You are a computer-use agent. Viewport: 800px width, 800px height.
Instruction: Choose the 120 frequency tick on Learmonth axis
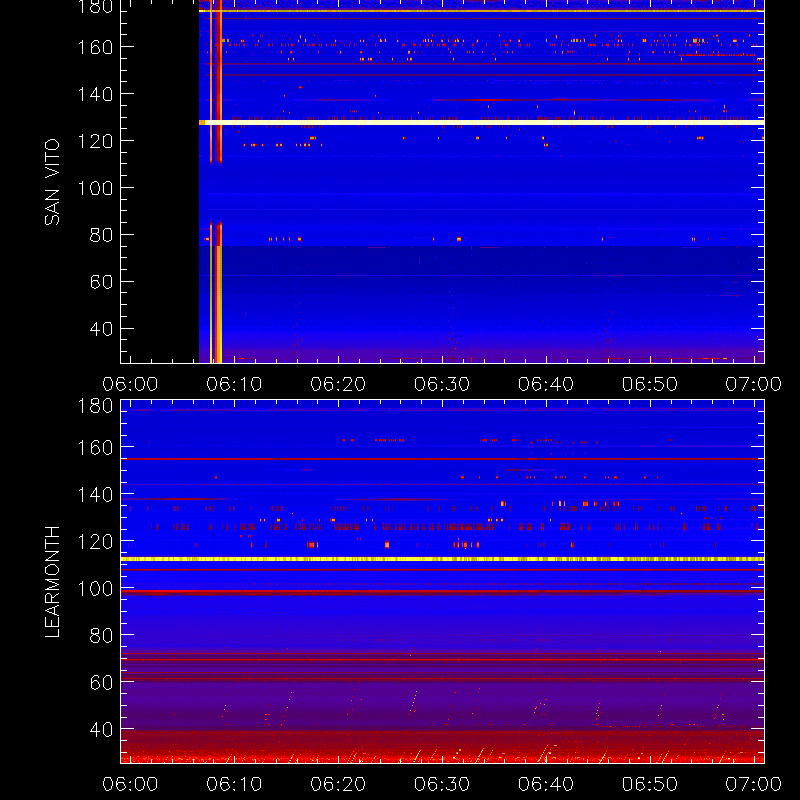click(95, 541)
